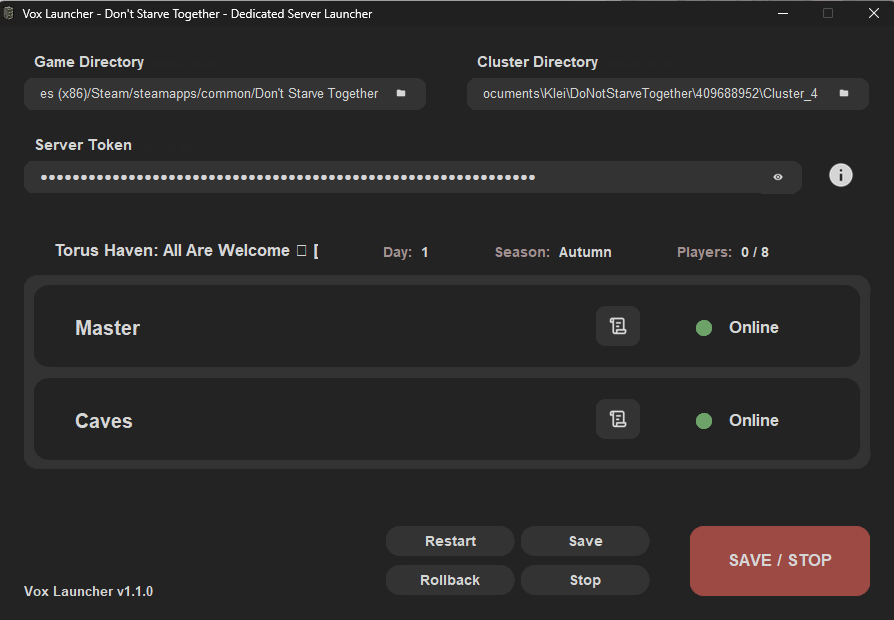Screen dimensions: 894x620
Task: Click the Vox Launcher title bar app icon
Action: tap(9, 14)
